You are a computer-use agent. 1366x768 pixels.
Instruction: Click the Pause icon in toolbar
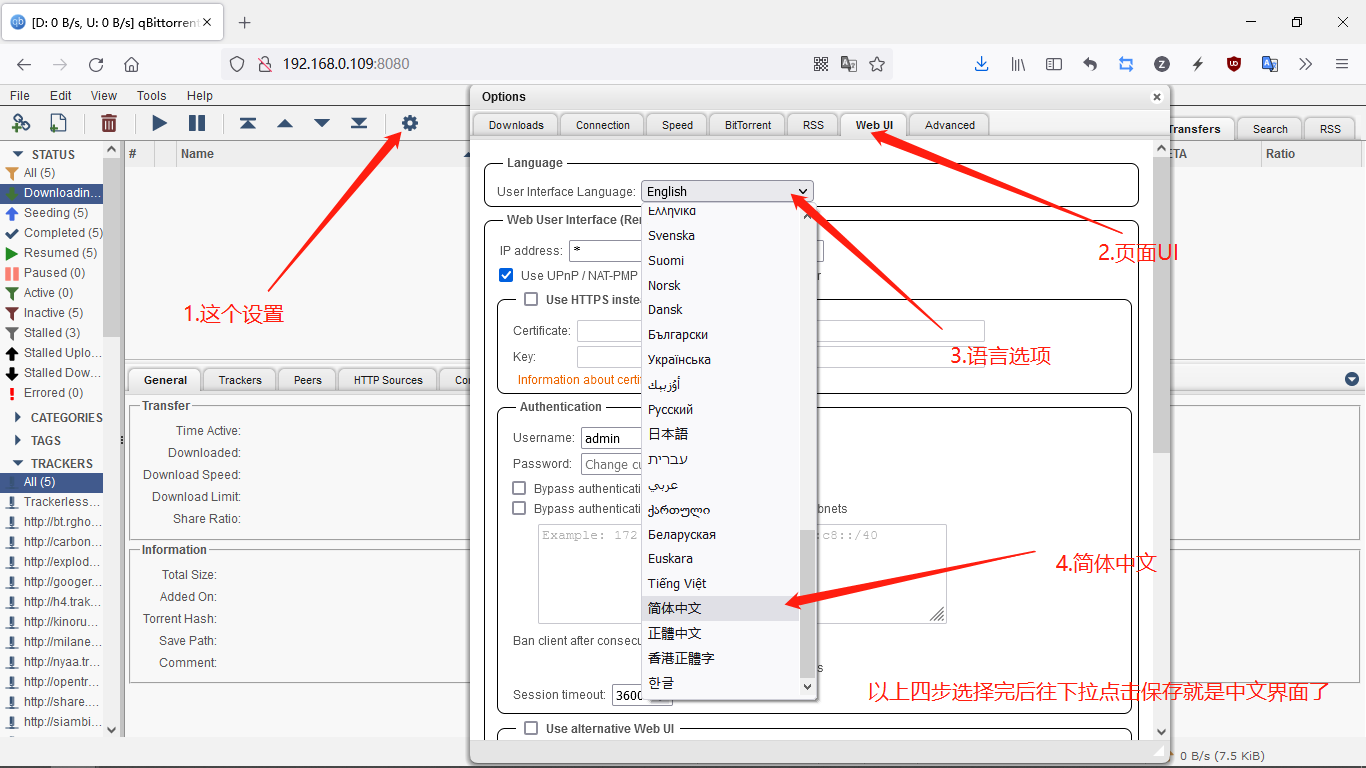[x=197, y=123]
